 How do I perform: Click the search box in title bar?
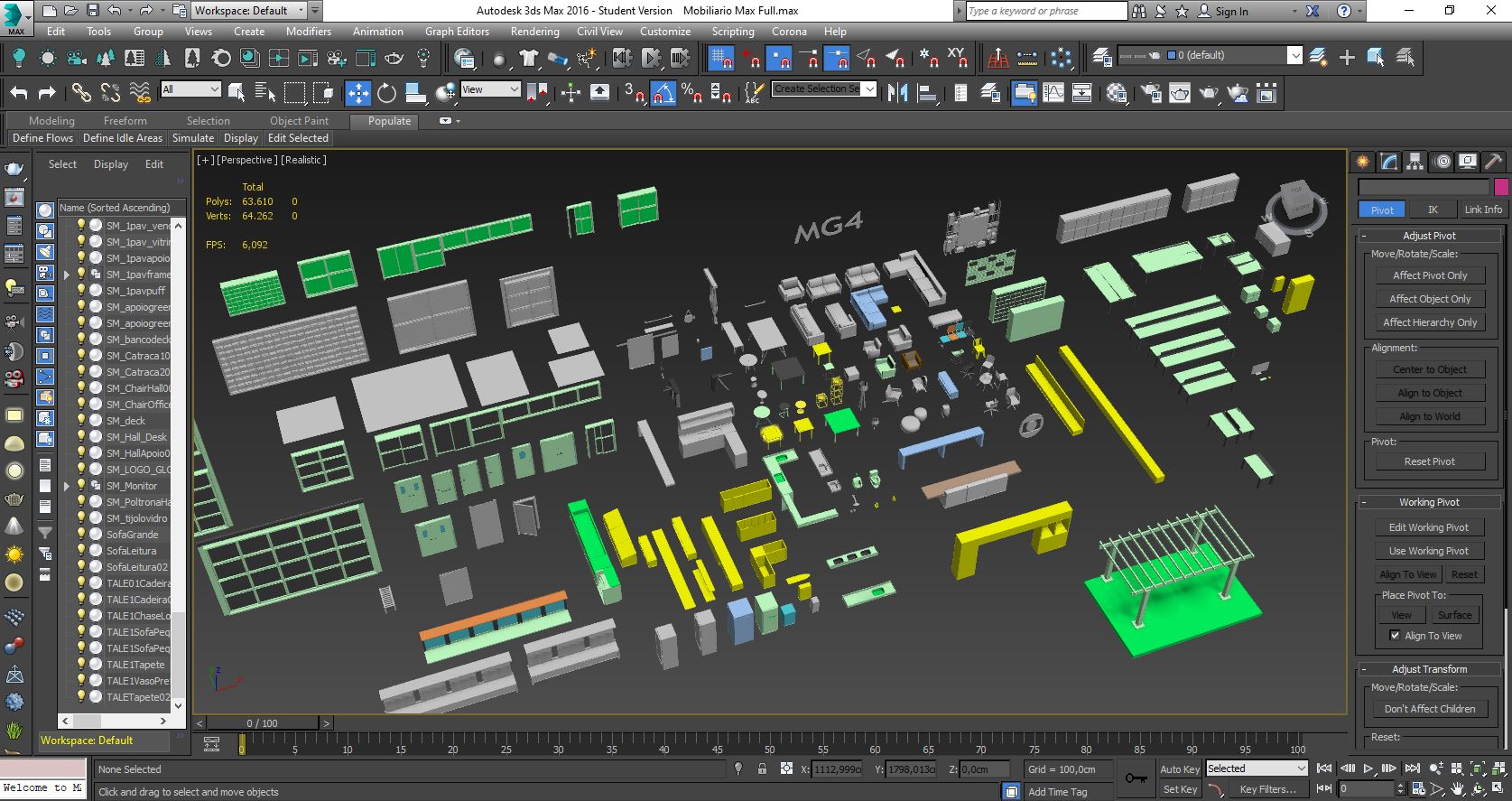pos(1045,11)
